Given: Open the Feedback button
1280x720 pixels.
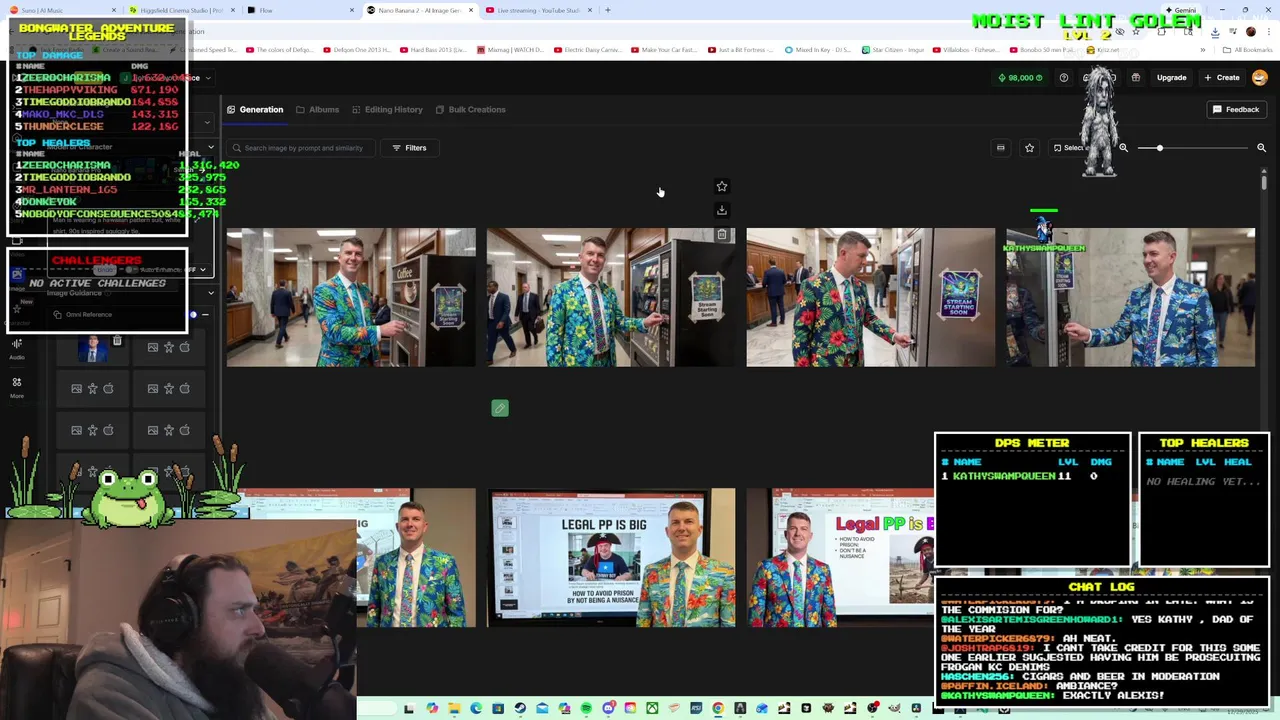Looking at the screenshot, I should 1236,109.
